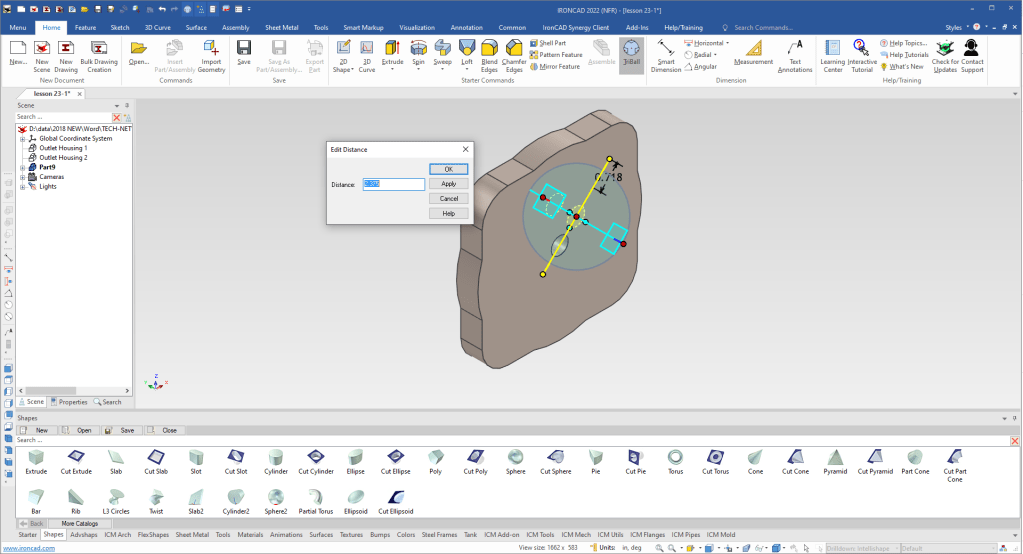Click Apply in the Edit Distance dialog

(448, 184)
